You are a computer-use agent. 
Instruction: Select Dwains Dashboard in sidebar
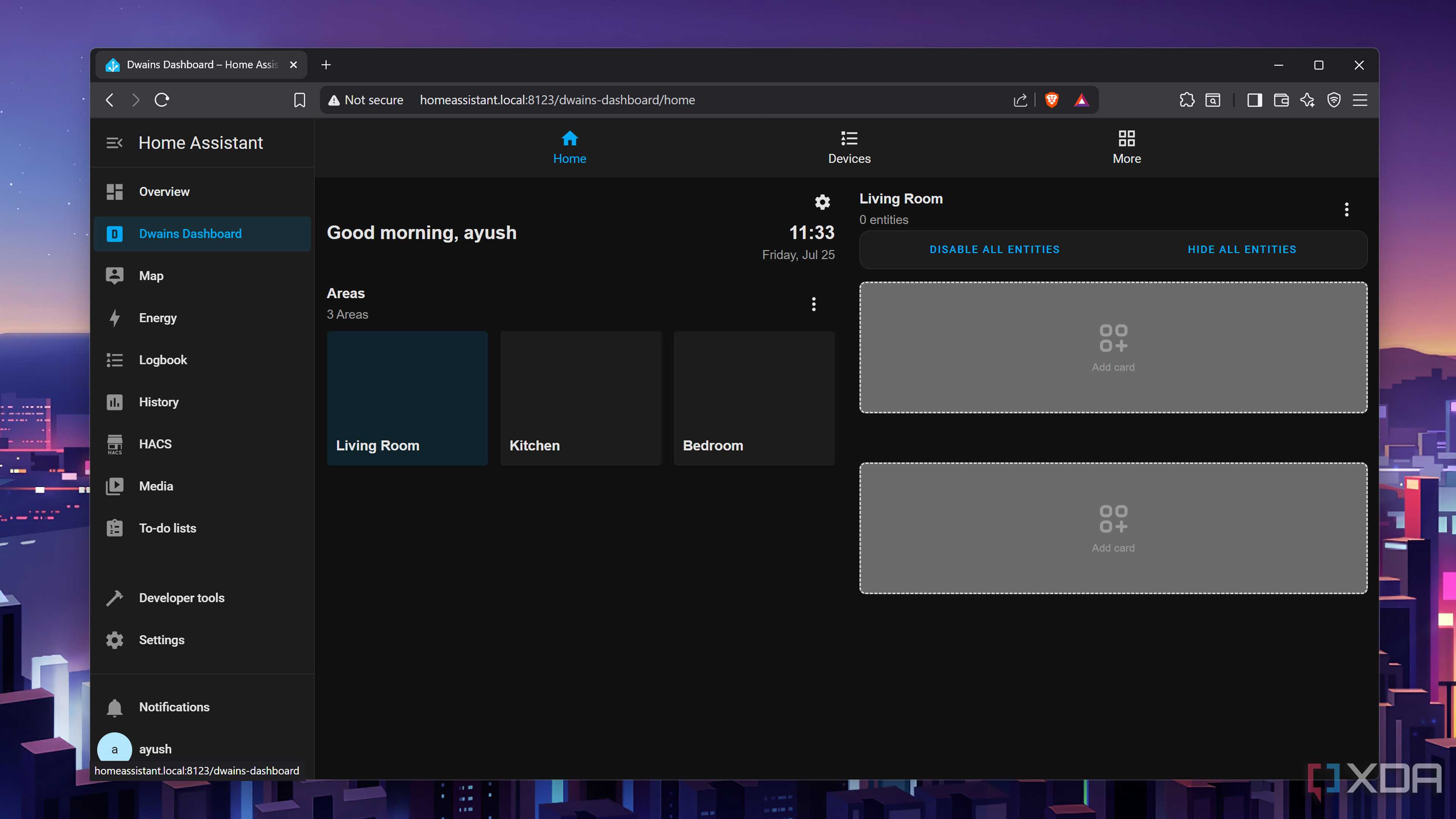click(x=202, y=234)
